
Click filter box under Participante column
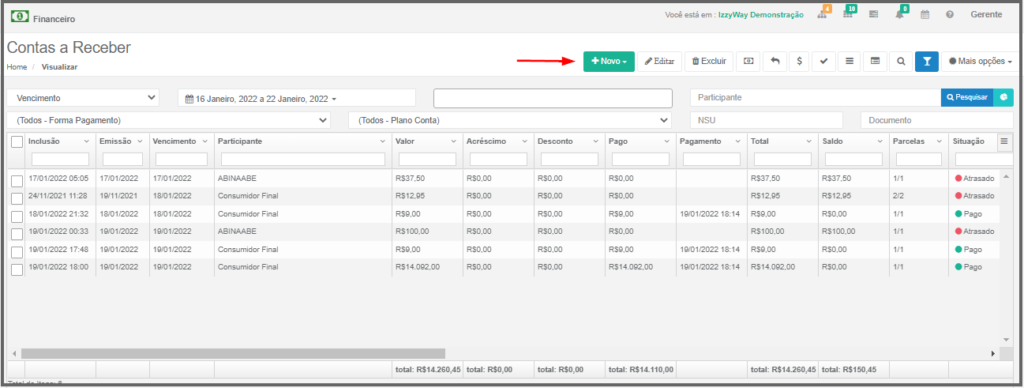pos(303,159)
